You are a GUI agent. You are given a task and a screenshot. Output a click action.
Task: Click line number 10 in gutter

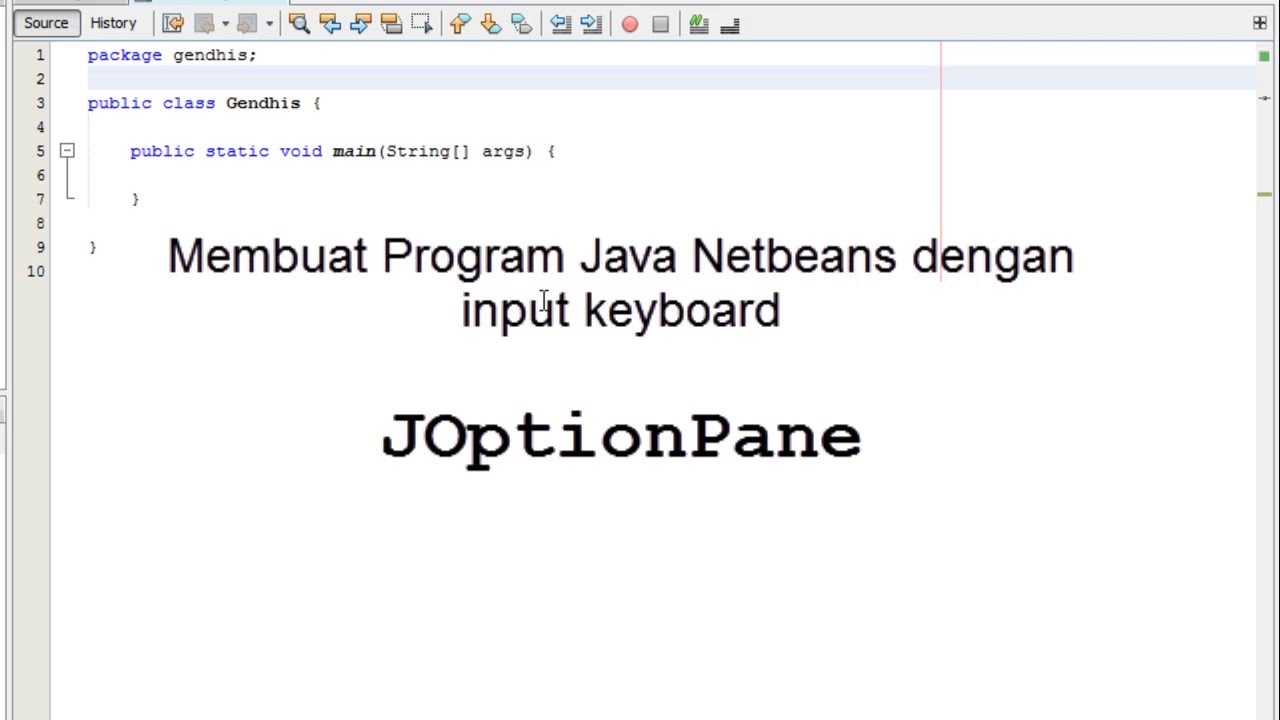(x=36, y=271)
